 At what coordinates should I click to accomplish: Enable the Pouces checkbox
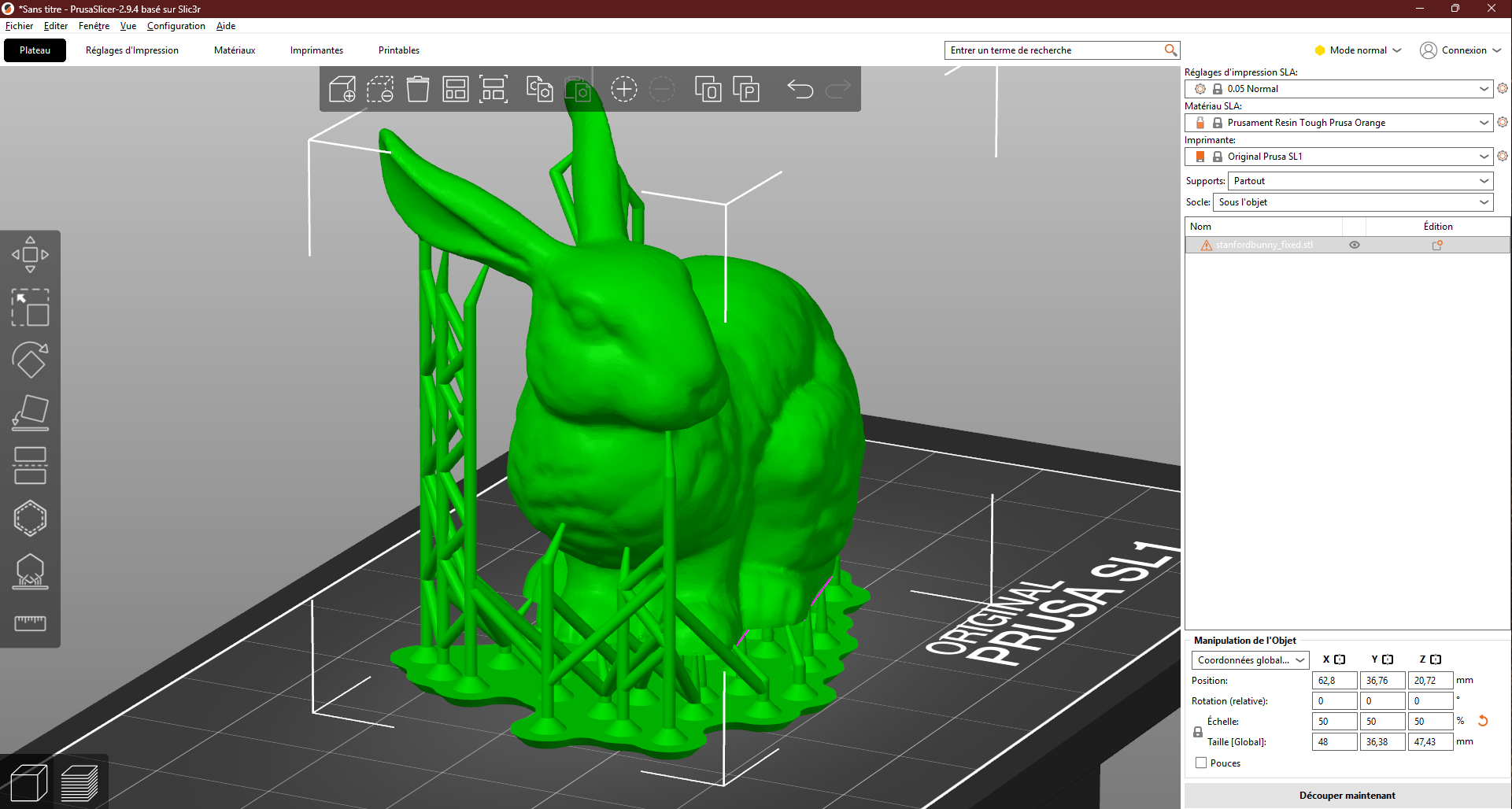point(1201,763)
